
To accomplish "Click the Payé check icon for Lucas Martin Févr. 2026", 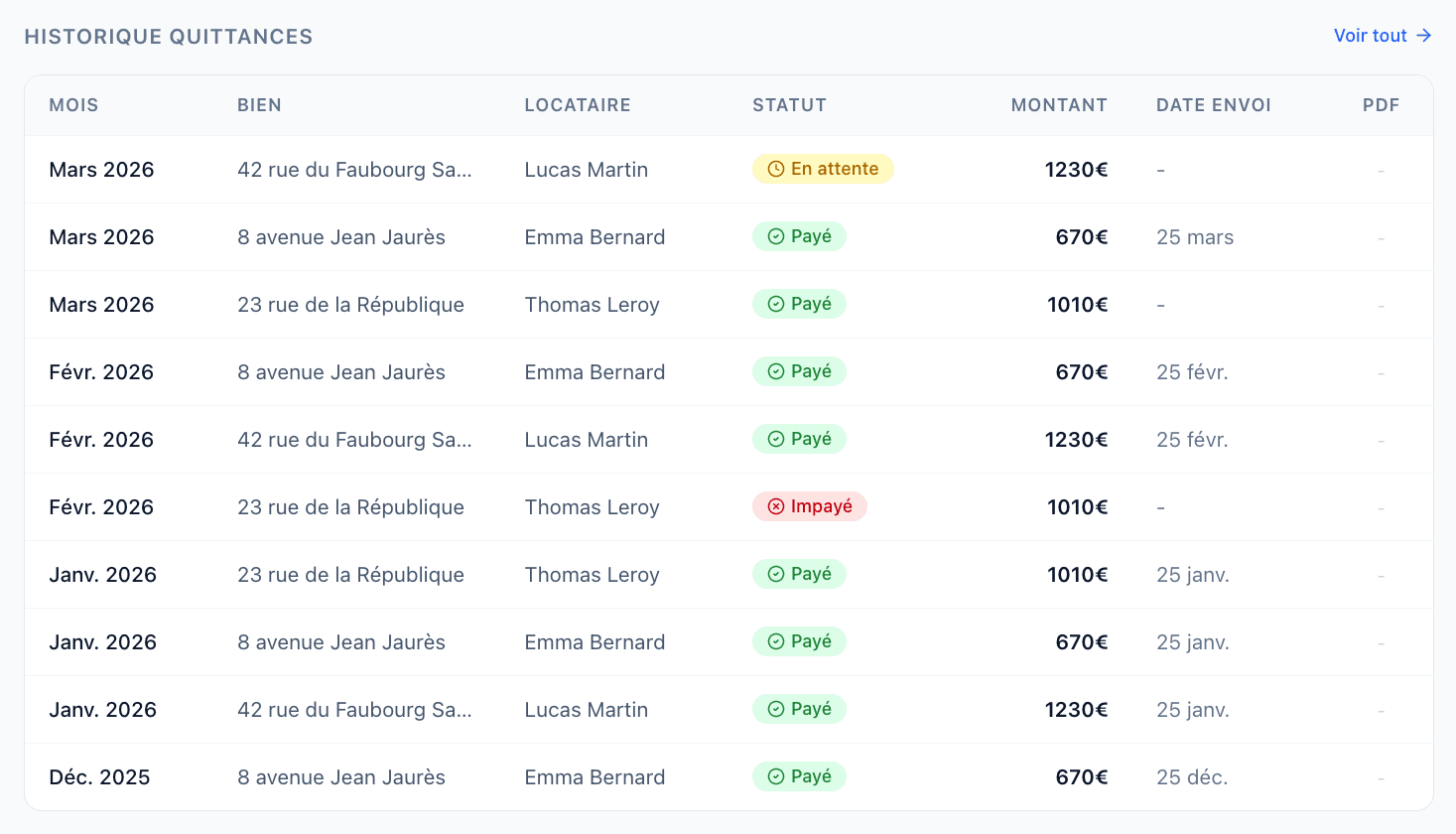I will 776,439.
